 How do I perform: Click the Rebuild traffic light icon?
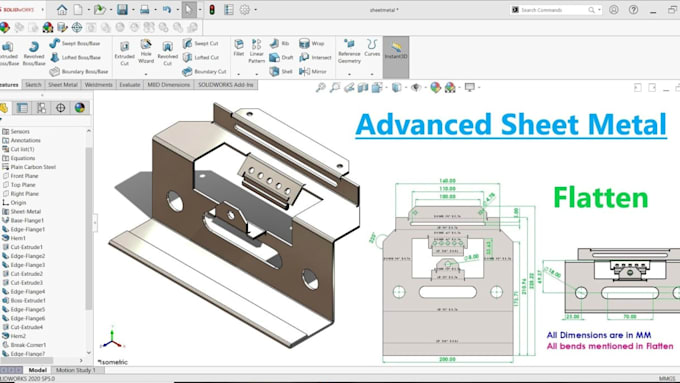click(212, 10)
